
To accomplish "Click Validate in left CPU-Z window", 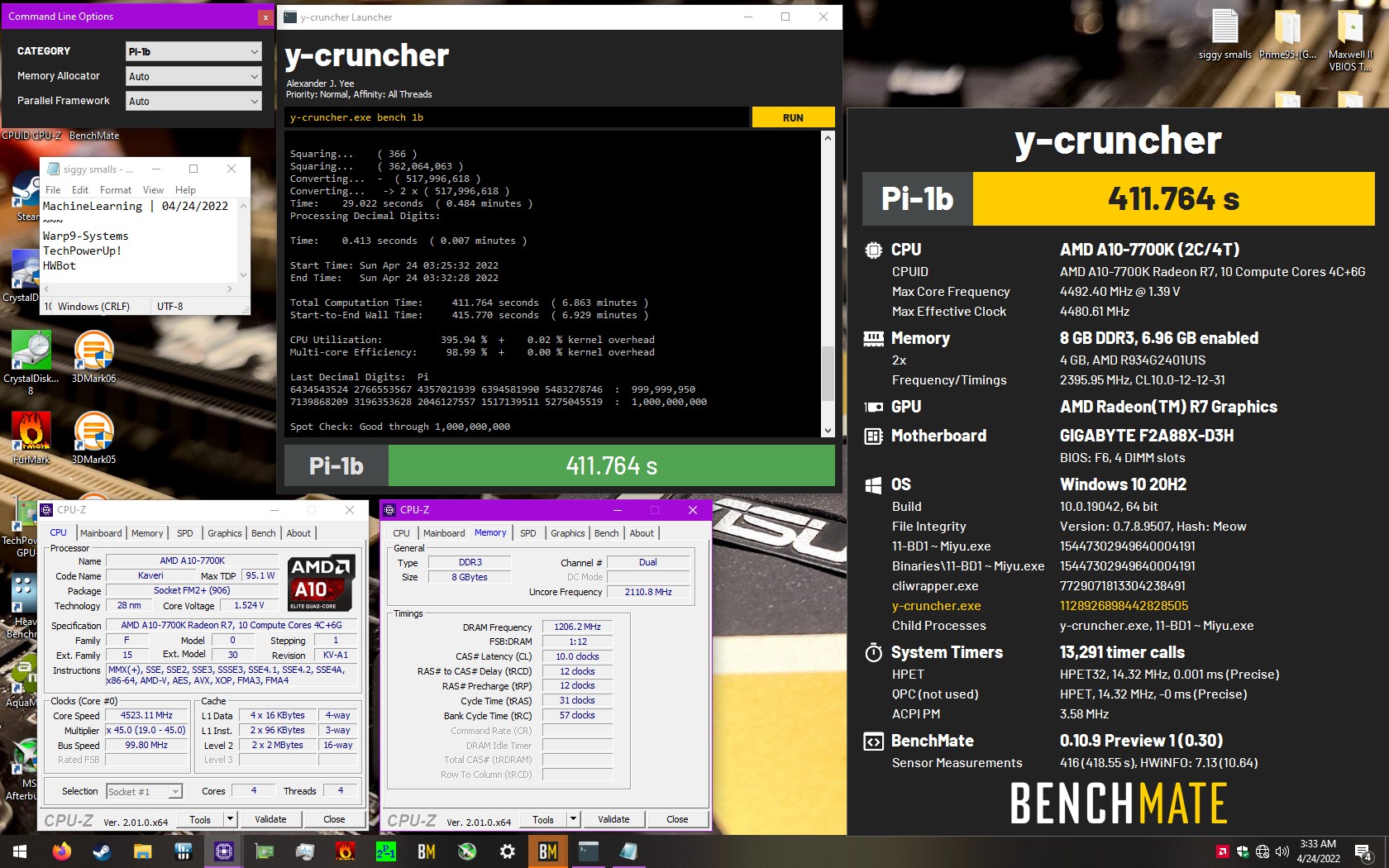I will pos(270,819).
